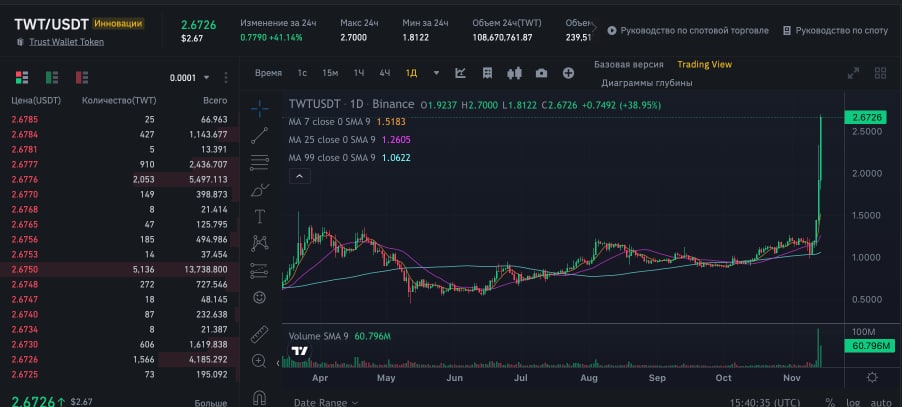Select the ruler measure tool
Screen dimensions: 902x407
click(x=259, y=334)
